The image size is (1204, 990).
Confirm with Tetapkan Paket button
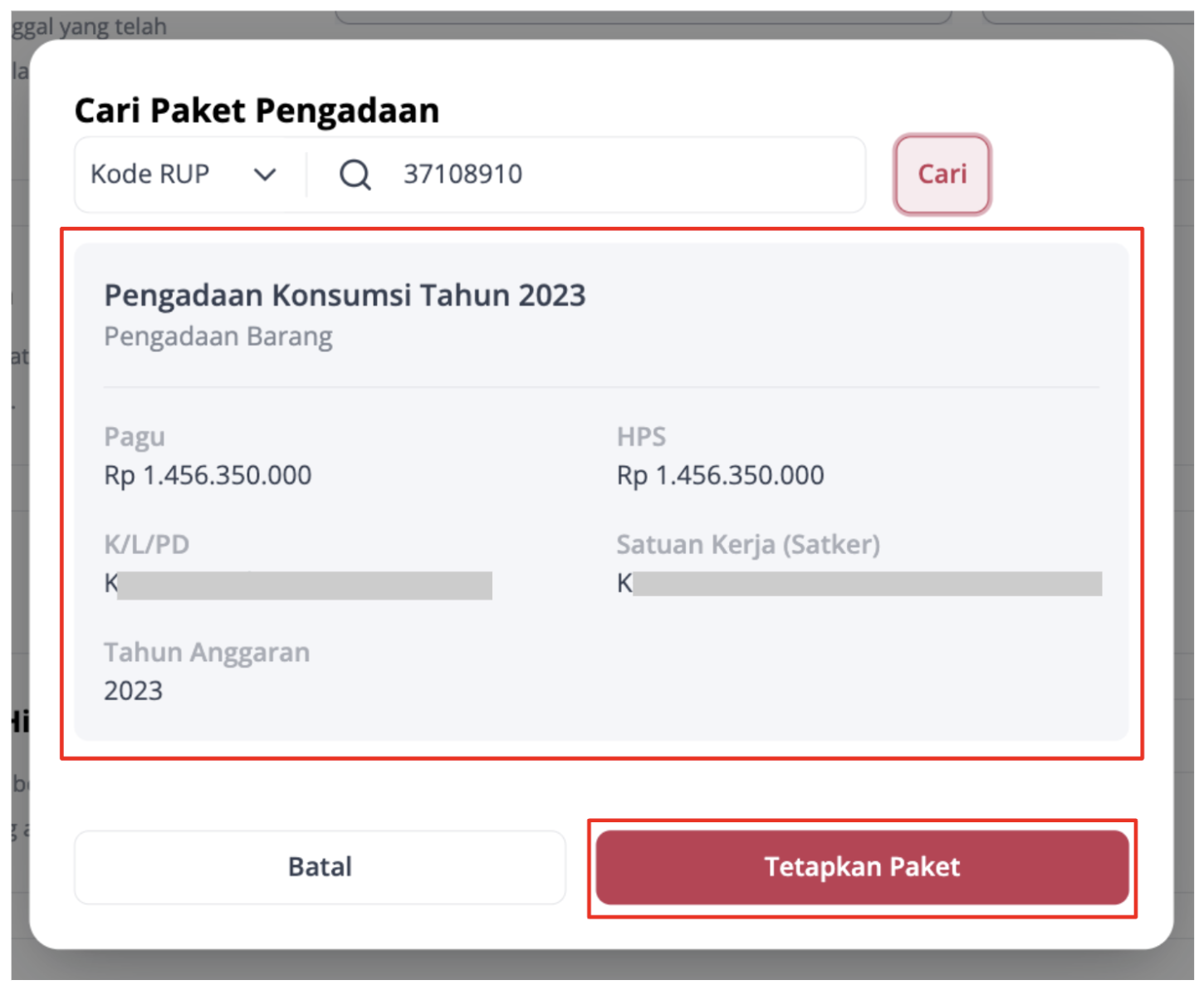(862, 867)
